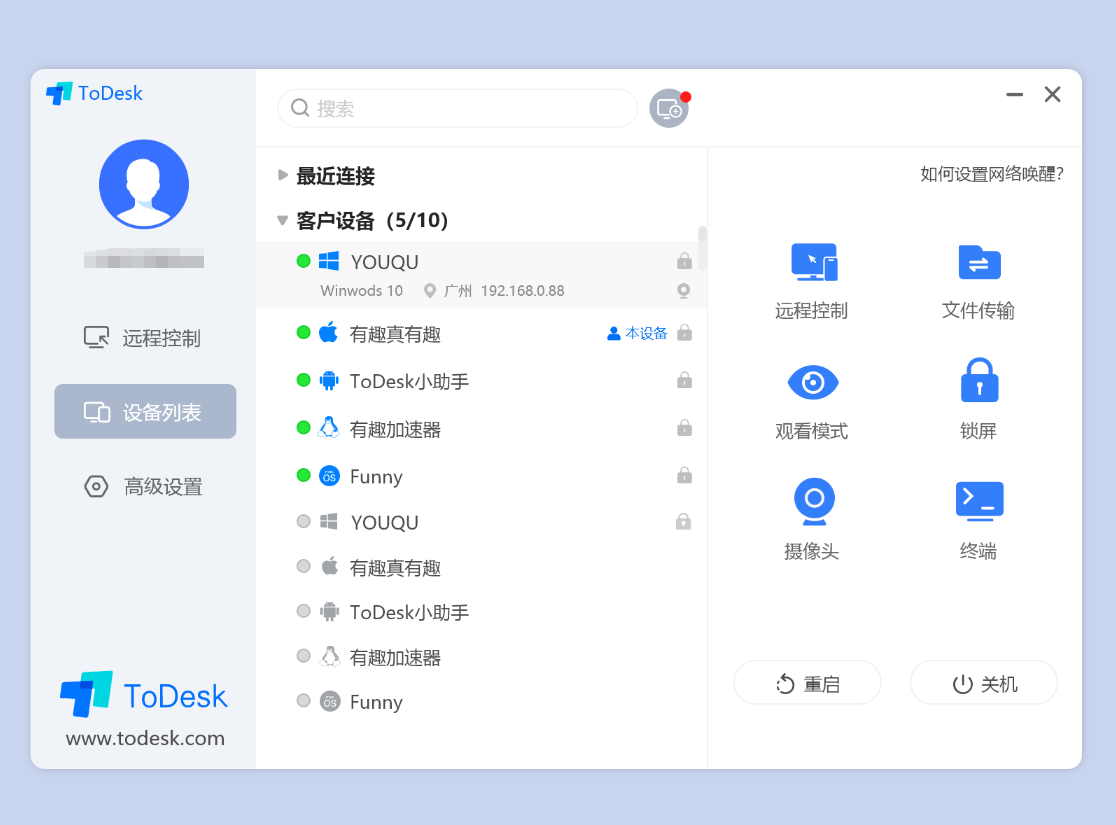
Task: Open 高级设置 in the sidebar
Action: (144, 486)
